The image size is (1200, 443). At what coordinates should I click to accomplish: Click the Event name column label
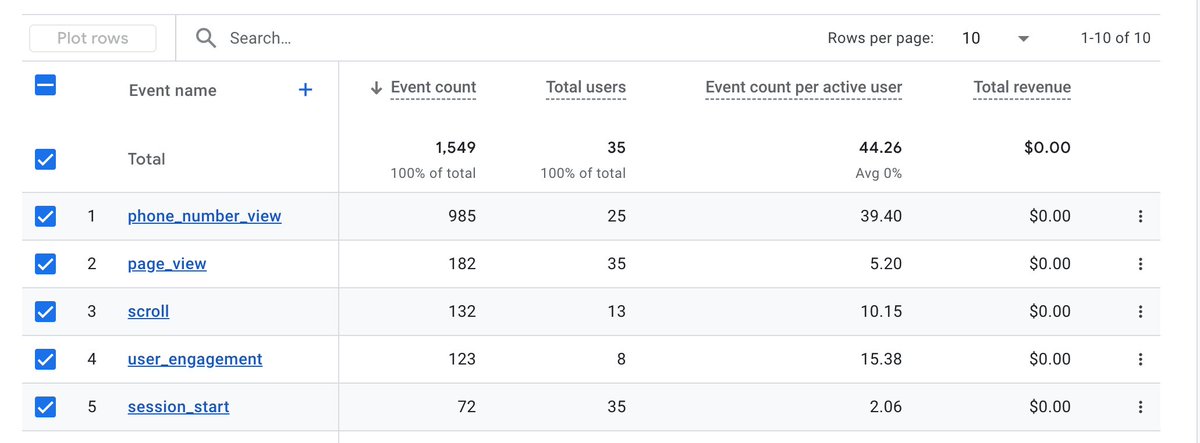[x=173, y=90]
